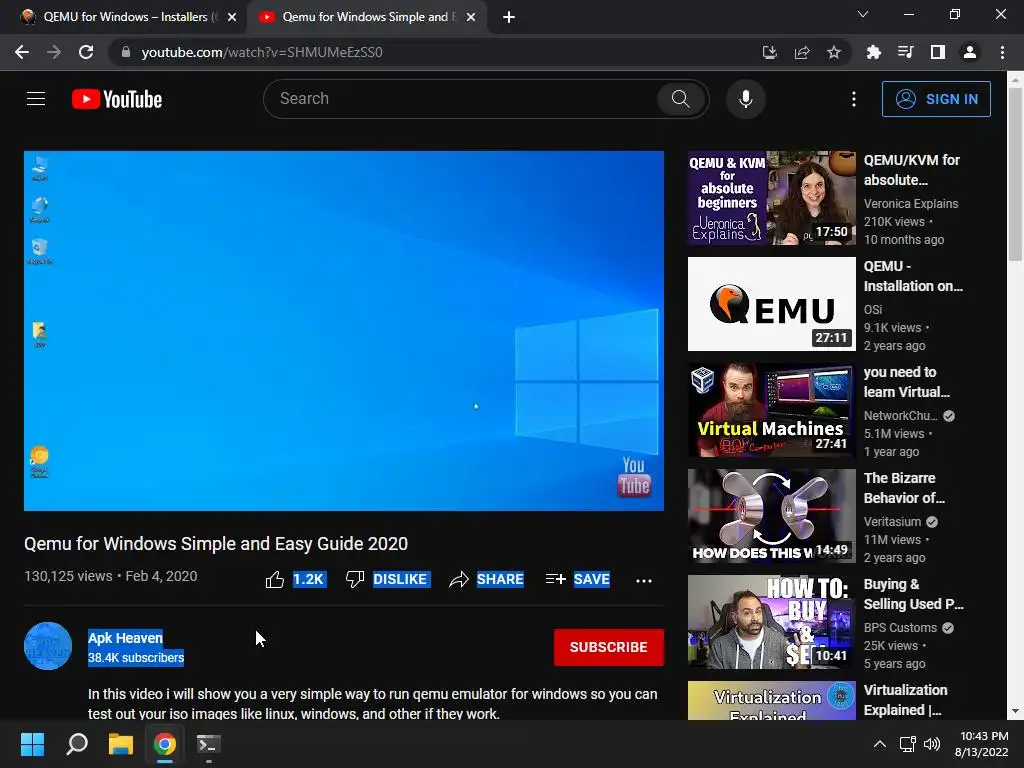Screen dimensions: 1024x768
Task: Open 'you need to learn Virtual...' title
Action: pyautogui.click(x=906, y=382)
